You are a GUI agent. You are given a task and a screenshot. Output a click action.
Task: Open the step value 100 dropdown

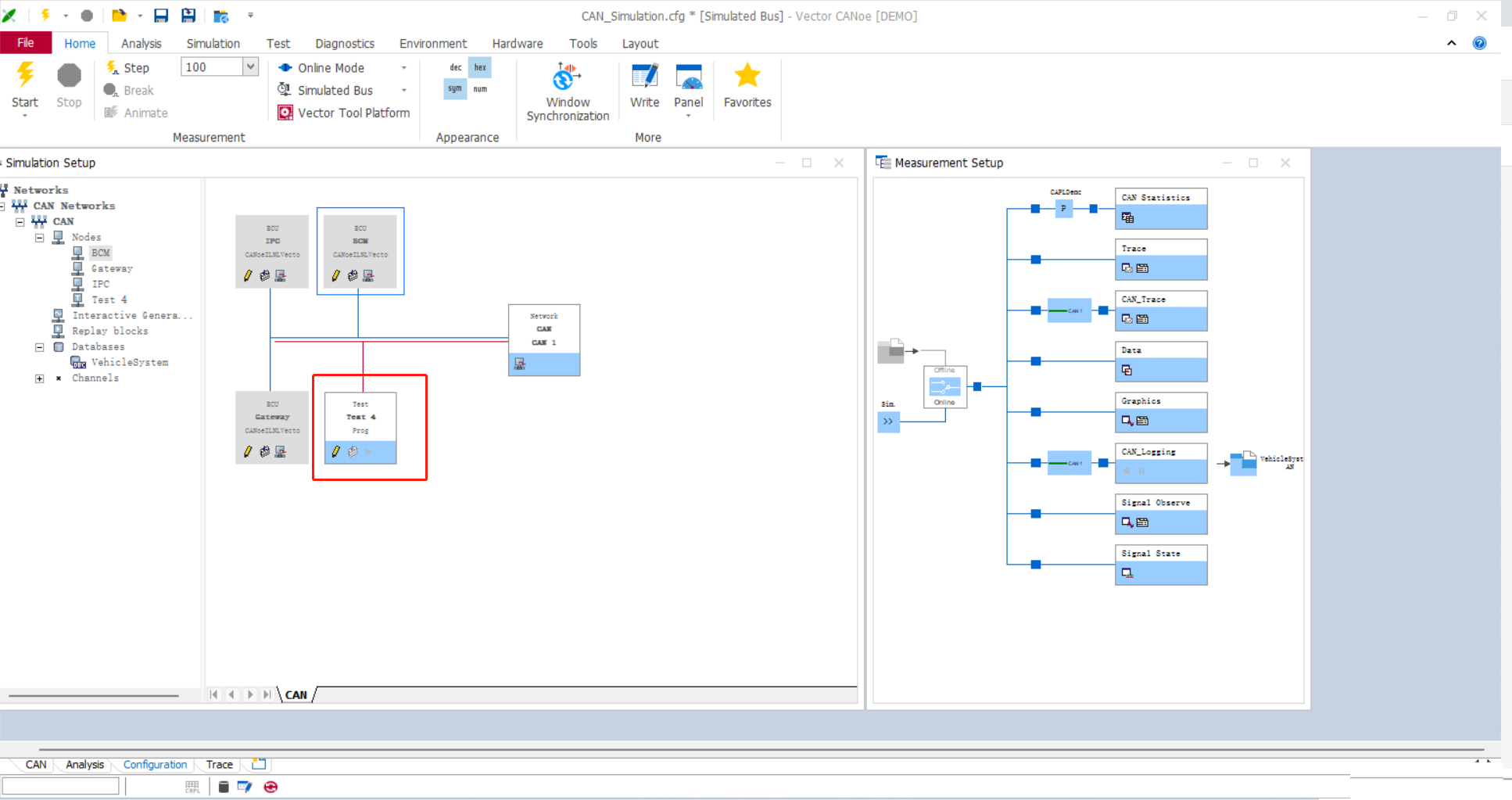point(250,67)
